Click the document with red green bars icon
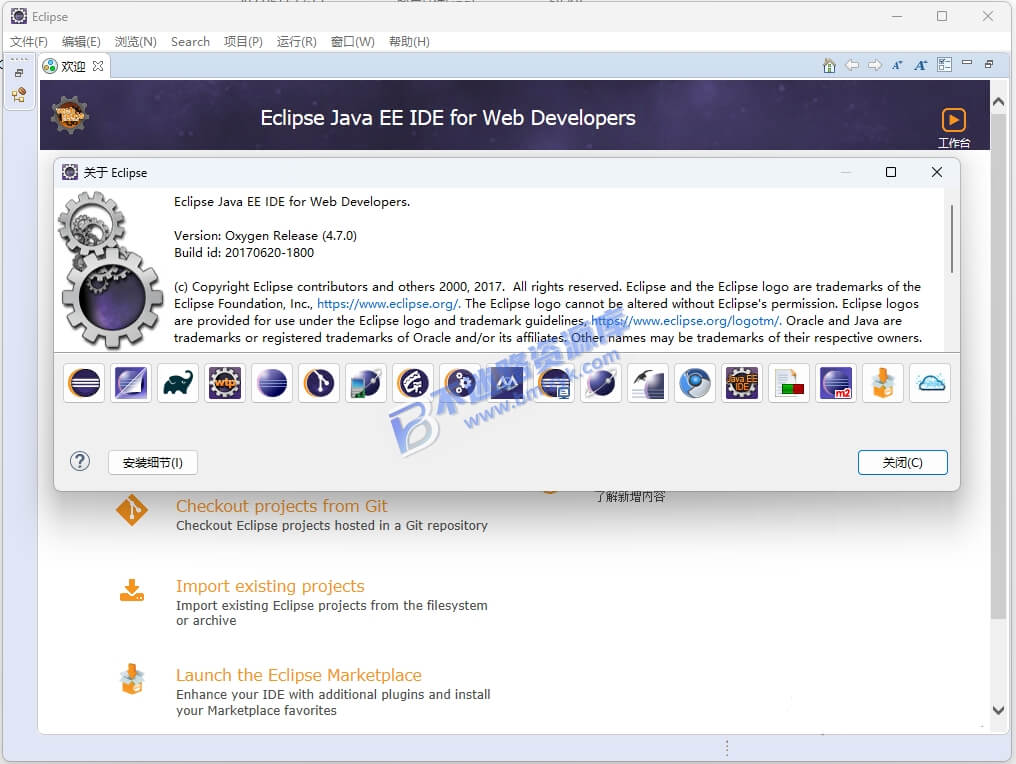1016x764 pixels. [x=789, y=383]
